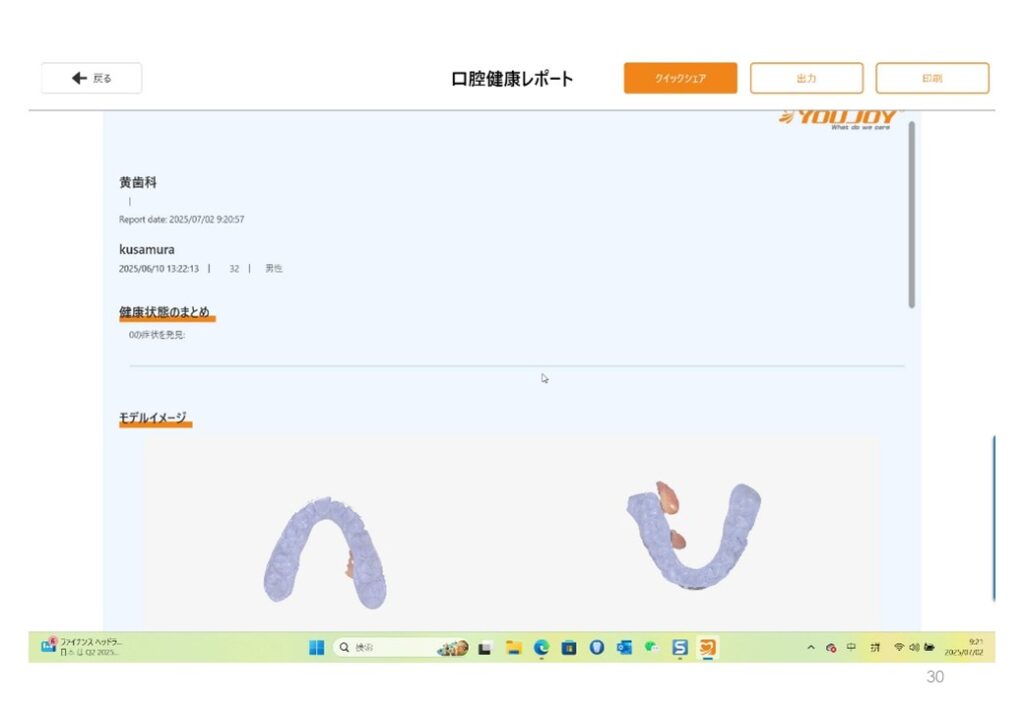Click the report's vertical scrollbar thumb
The height and width of the screenshot is (709, 1024).
click(911, 214)
